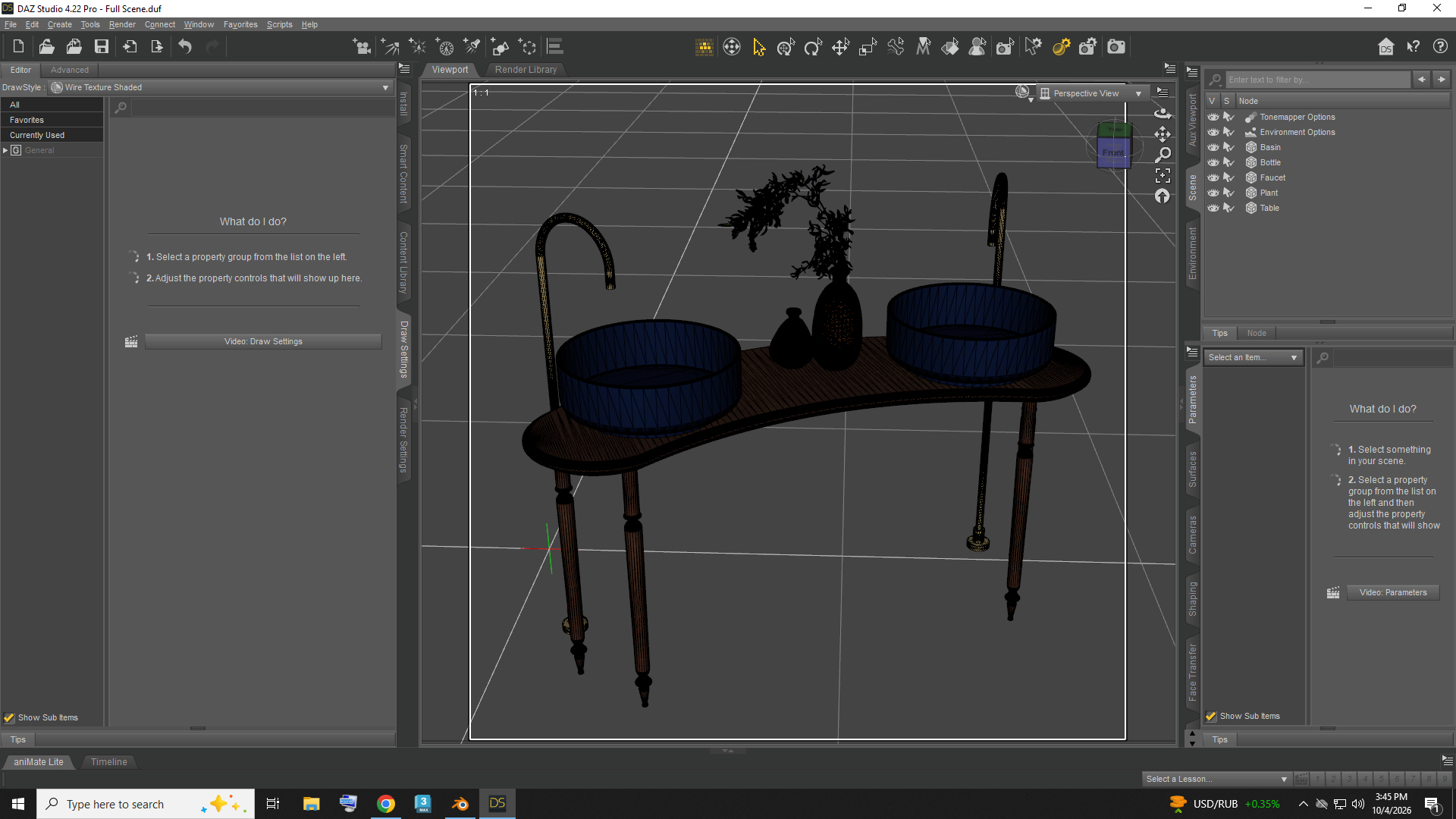Image resolution: width=1456 pixels, height=819 pixels.
Task: Switch to the Render Library tab
Action: [526, 69]
